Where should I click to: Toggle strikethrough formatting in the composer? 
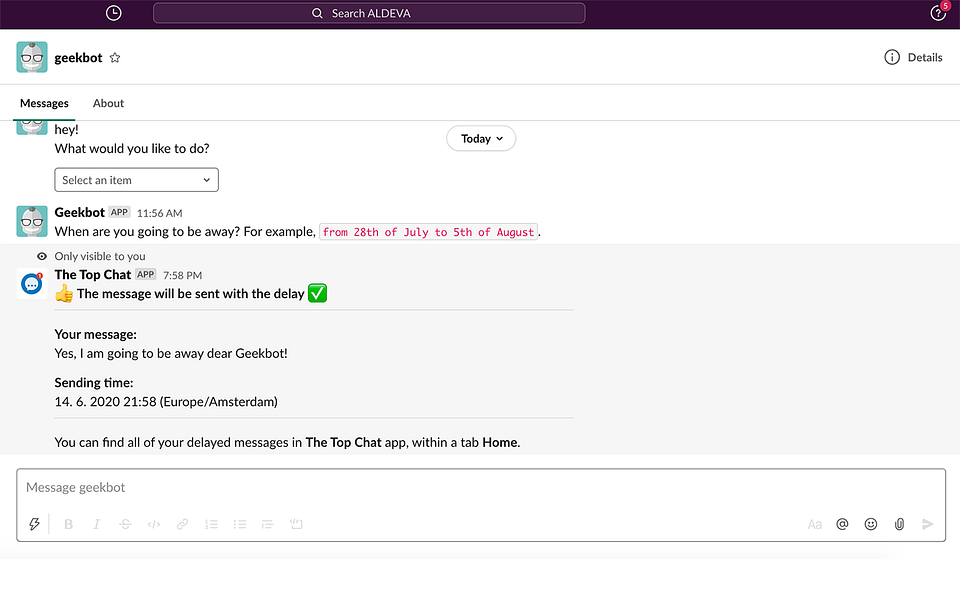(x=124, y=524)
